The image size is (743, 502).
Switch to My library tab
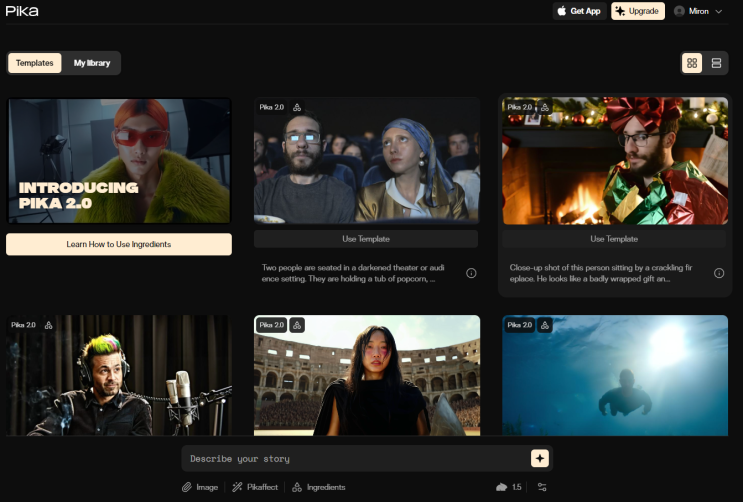92,63
